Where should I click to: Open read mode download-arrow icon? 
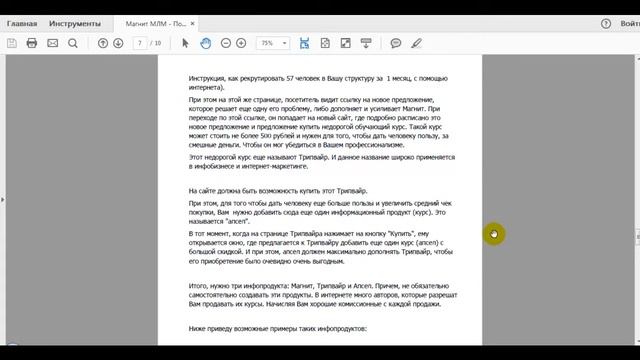(366, 43)
